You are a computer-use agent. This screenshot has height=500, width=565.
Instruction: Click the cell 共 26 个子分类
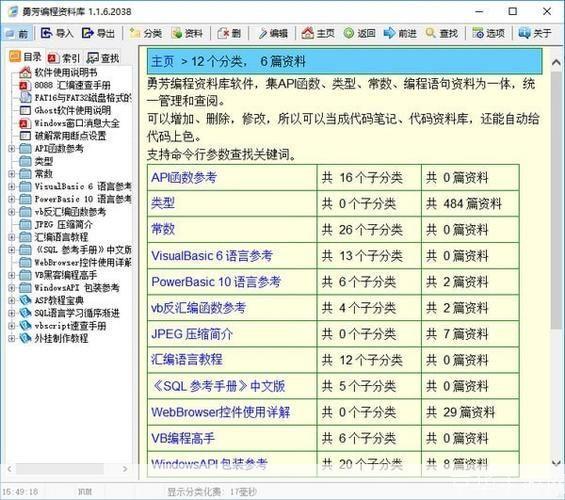click(369, 229)
